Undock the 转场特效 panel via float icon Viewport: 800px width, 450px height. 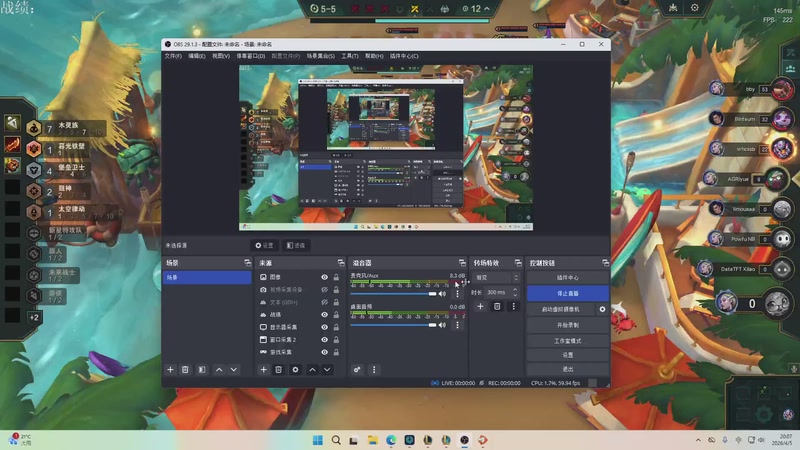(x=518, y=263)
